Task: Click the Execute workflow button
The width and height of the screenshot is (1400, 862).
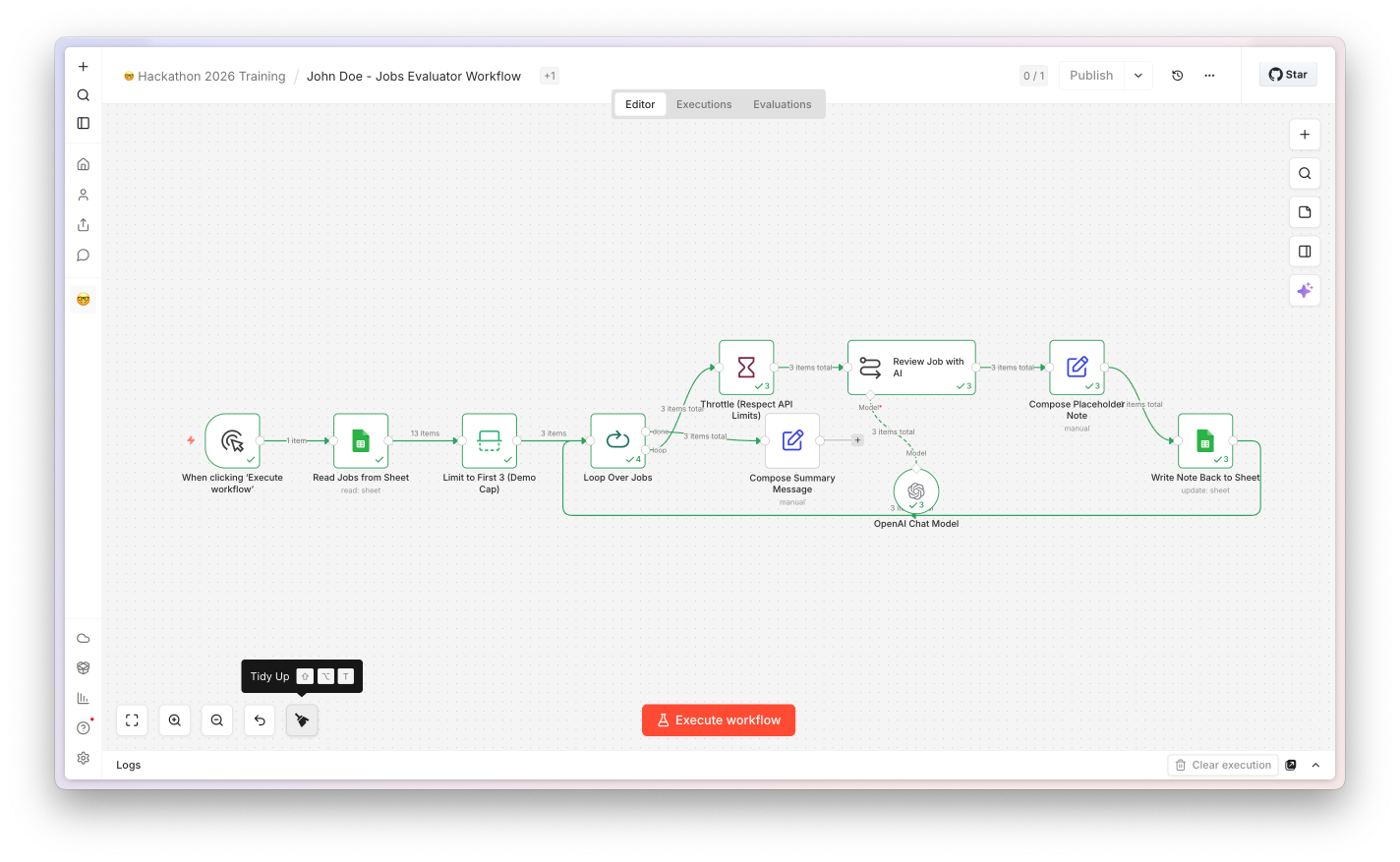Action: click(x=719, y=720)
